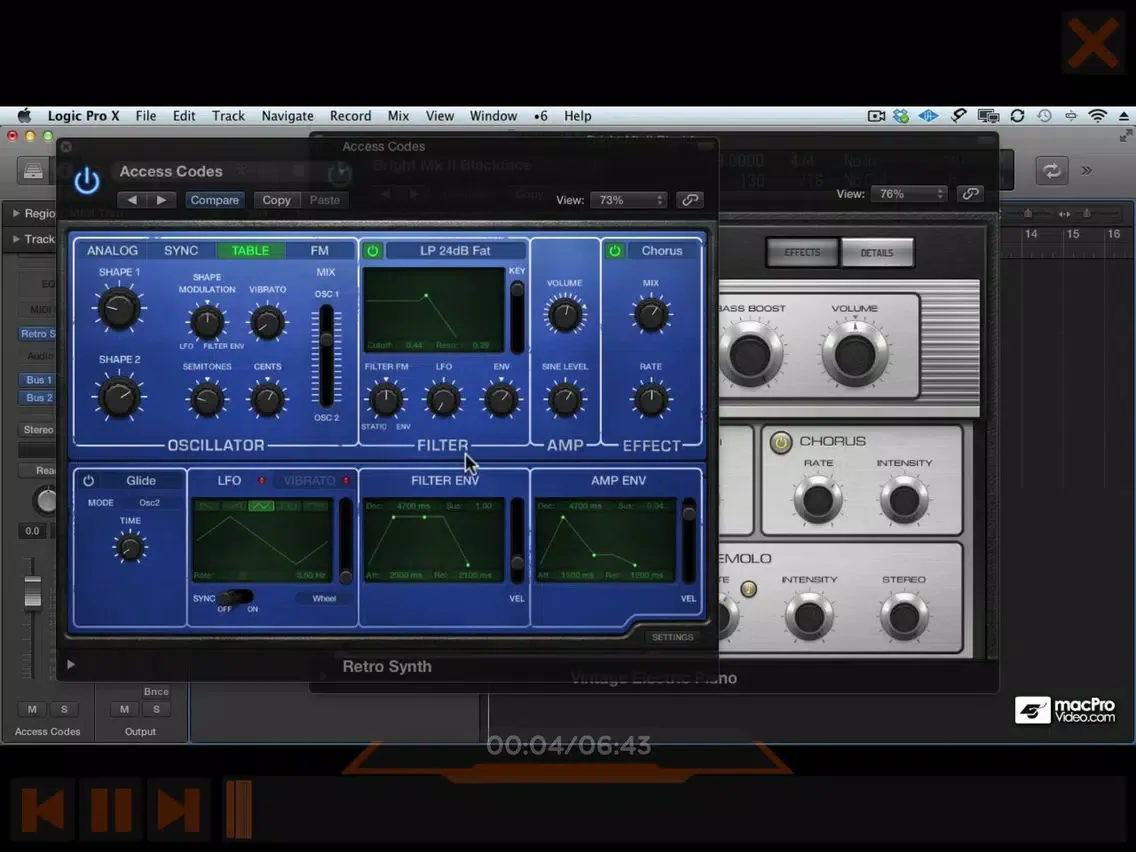Solo the Access Codes channel strip

[64, 709]
